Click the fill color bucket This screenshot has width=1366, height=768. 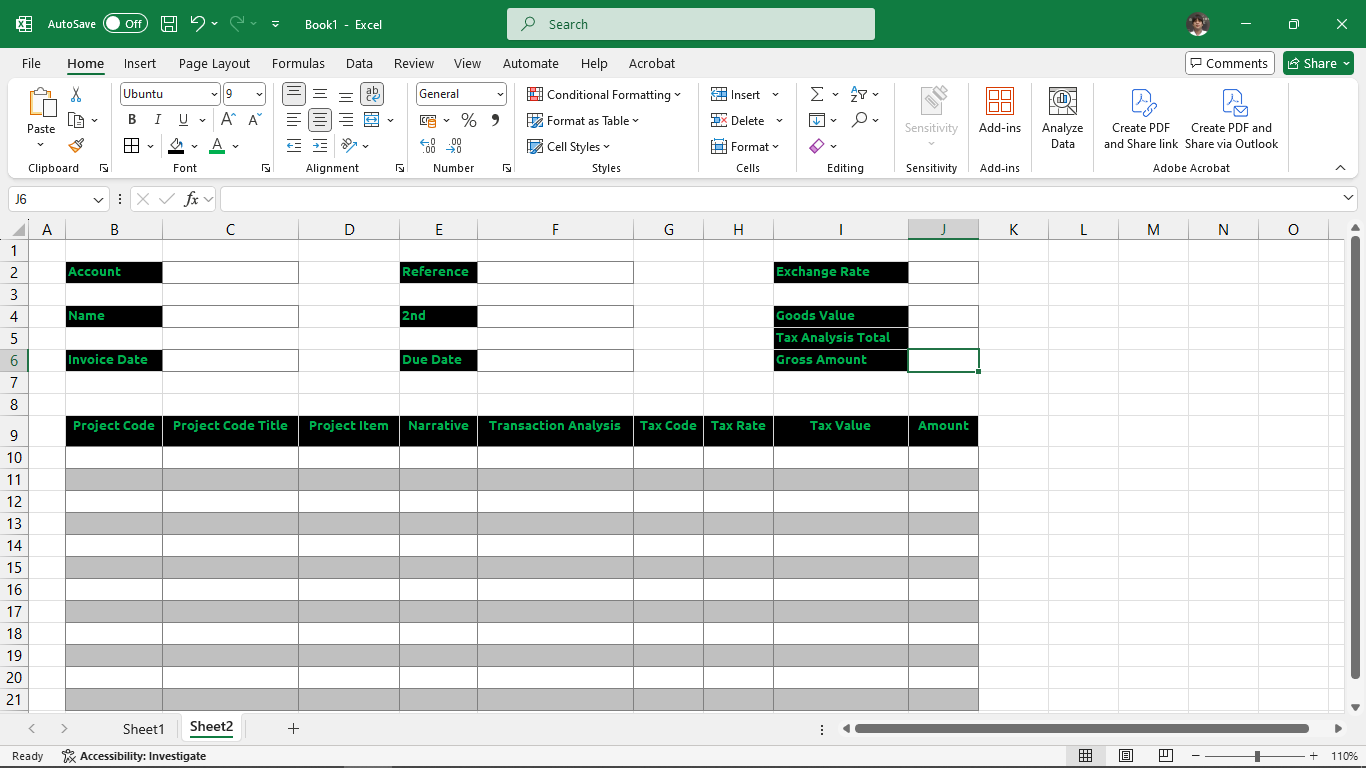(x=177, y=146)
